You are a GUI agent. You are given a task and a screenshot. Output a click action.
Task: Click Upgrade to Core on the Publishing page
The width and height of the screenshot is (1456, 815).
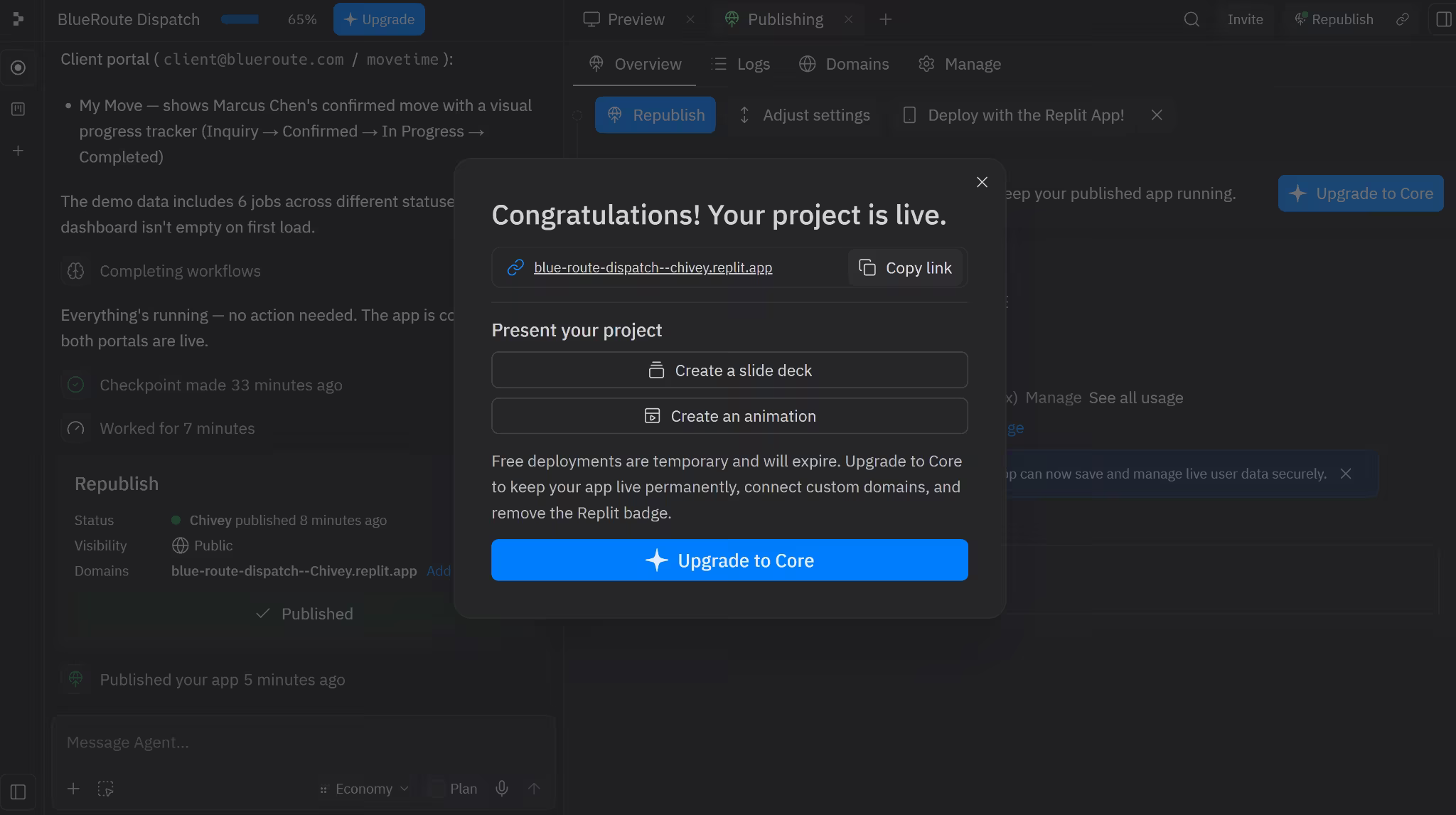tap(1361, 193)
